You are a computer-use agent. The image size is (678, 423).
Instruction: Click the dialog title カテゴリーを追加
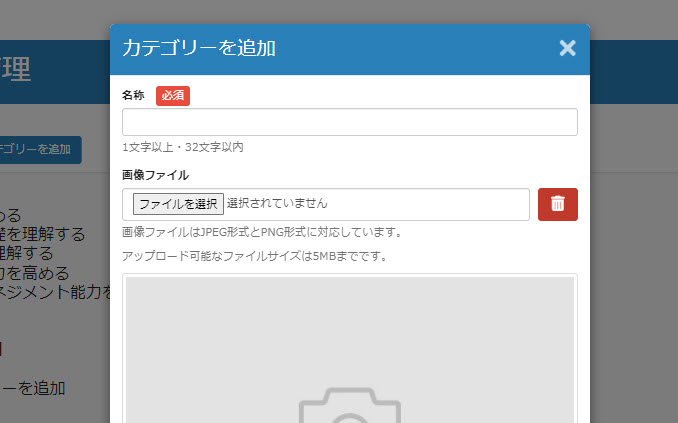point(199,48)
